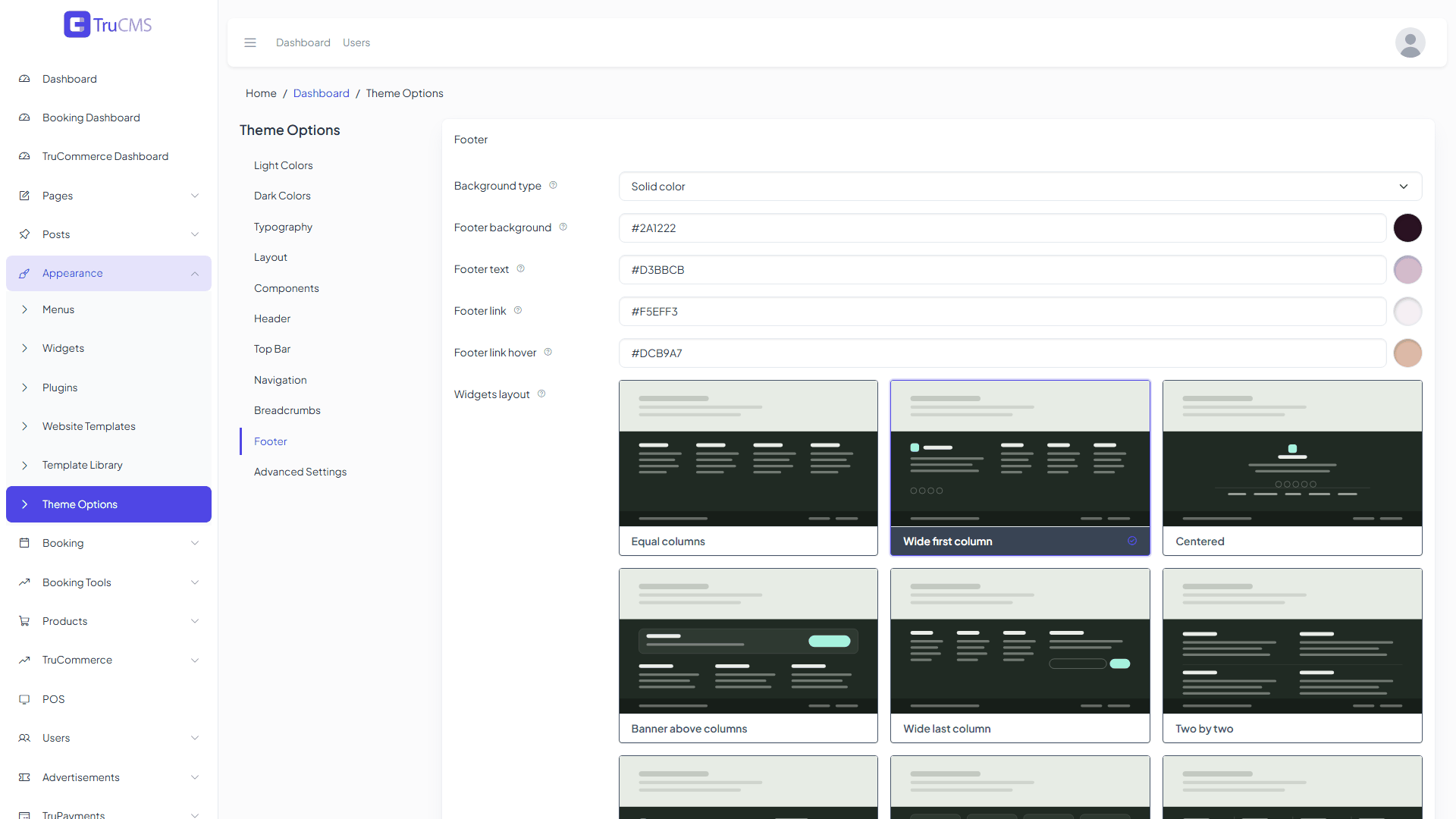Viewport: 1456px width, 819px height.
Task: Go to Advanced Settings section
Action: pyautogui.click(x=300, y=472)
